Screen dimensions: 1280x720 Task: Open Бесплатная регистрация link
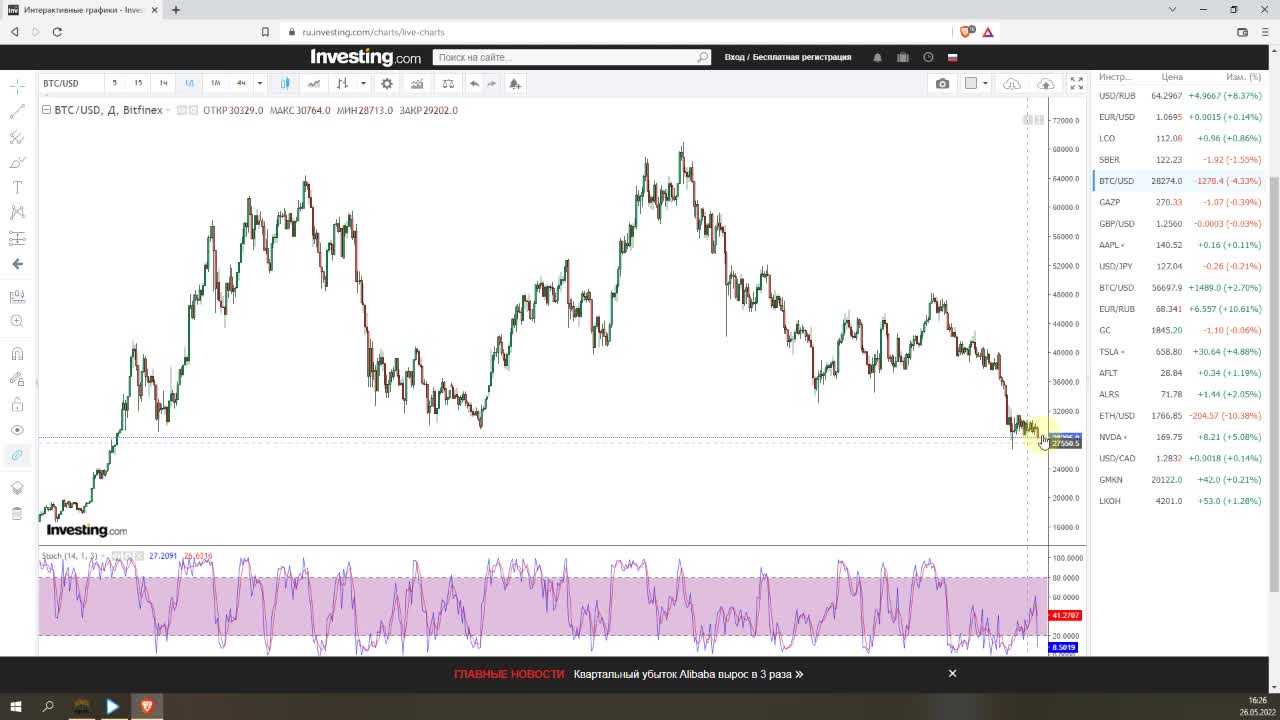pyautogui.click(x=802, y=57)
